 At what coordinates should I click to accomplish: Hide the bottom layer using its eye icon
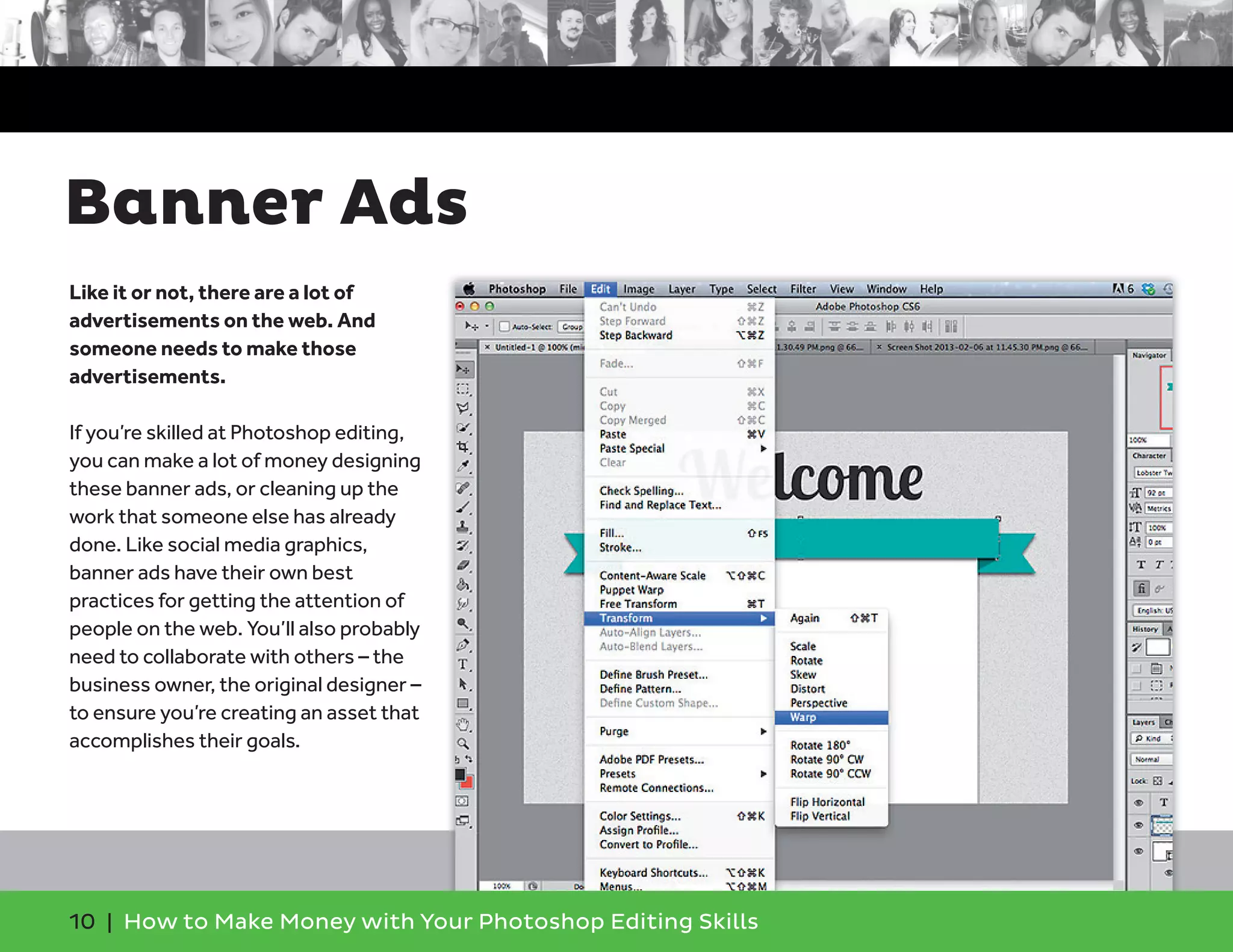tap(1138, 851)
